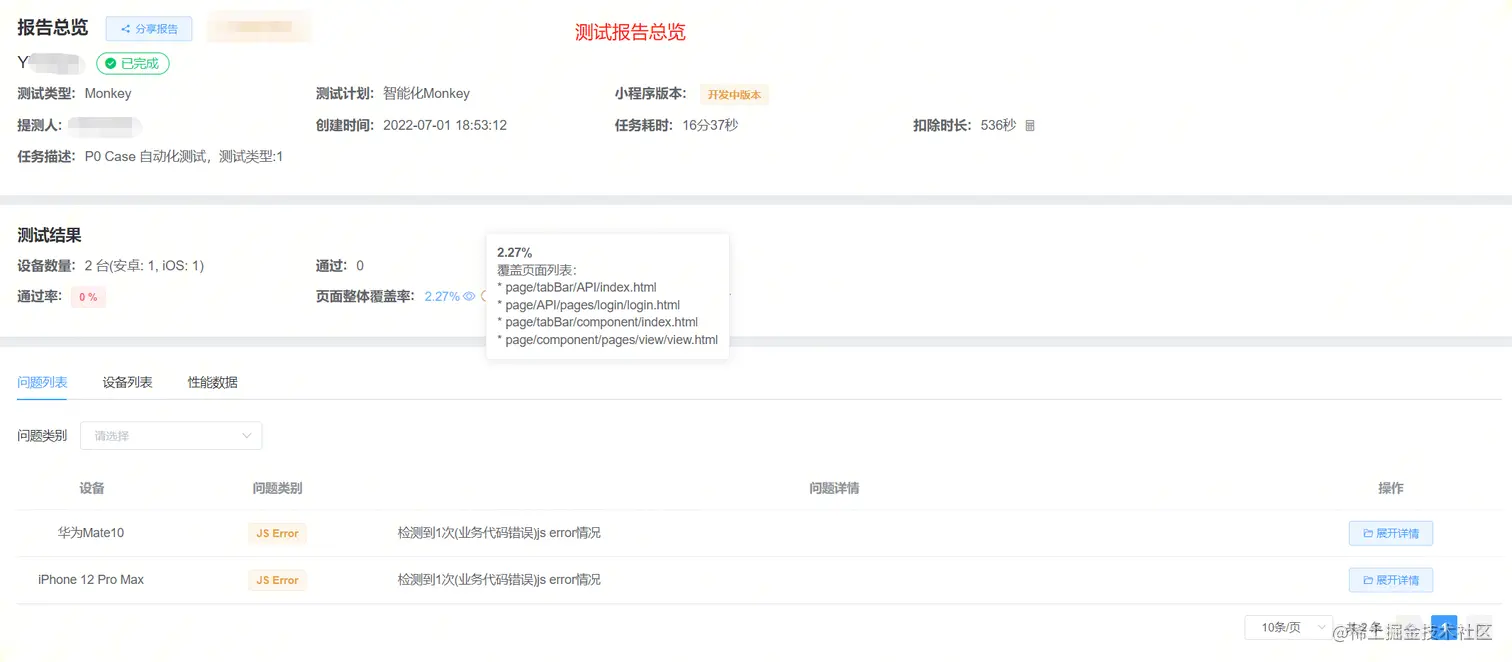Click the 2.27% coverage rate link
This screenshot has height=662, width=1512.
[442, 297]
